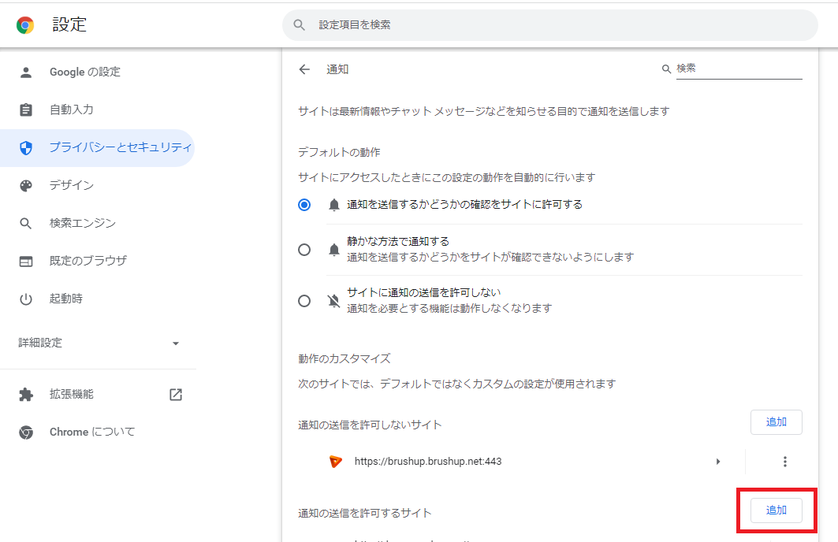This screenshot has width=838, height=542.
Task: Focus the 検索 field in 通知 header
Action: click(739, 69)
